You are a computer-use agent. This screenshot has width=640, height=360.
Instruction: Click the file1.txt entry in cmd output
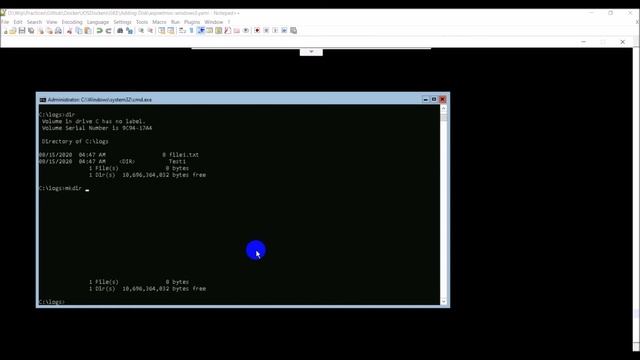click(x=184, y=155)
